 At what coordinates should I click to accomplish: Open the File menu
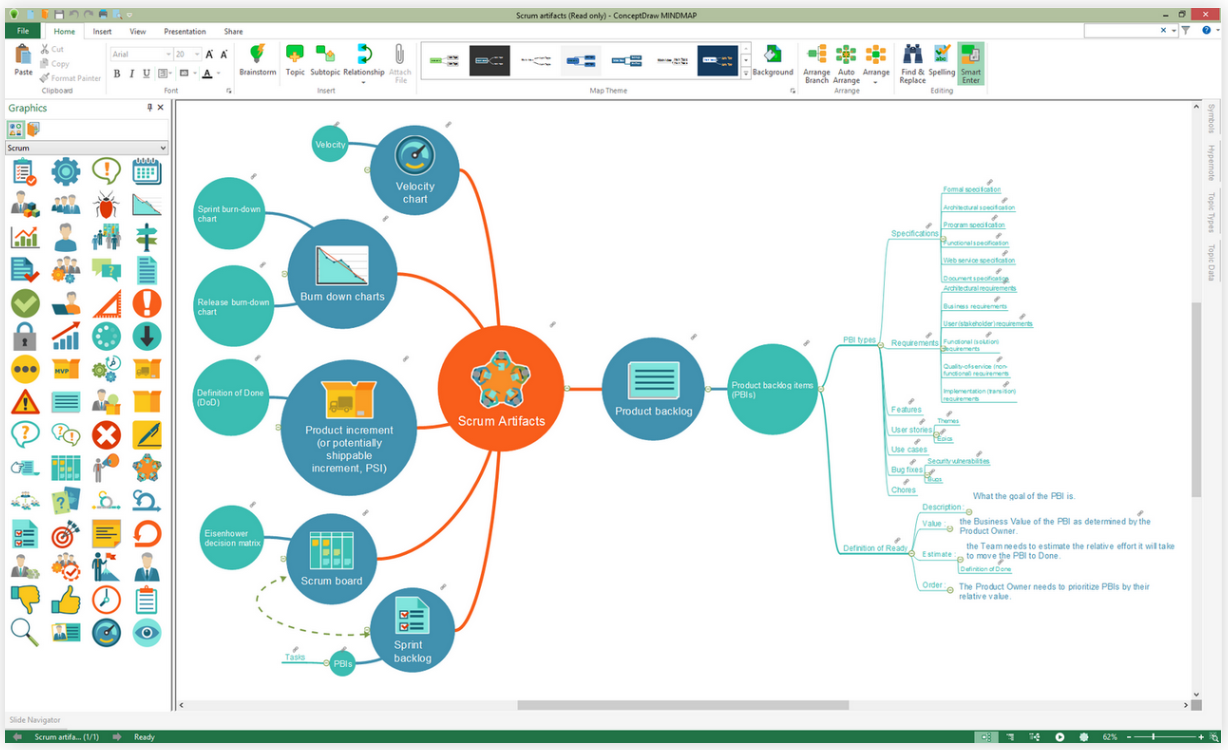(22, 31)
